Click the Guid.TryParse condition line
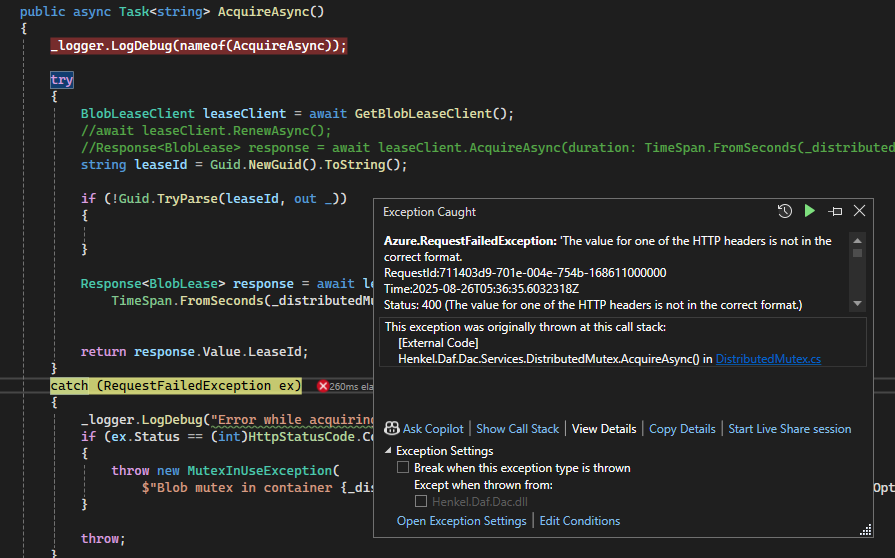The width and height of the screenshot is (895, 558). [213, 199]
